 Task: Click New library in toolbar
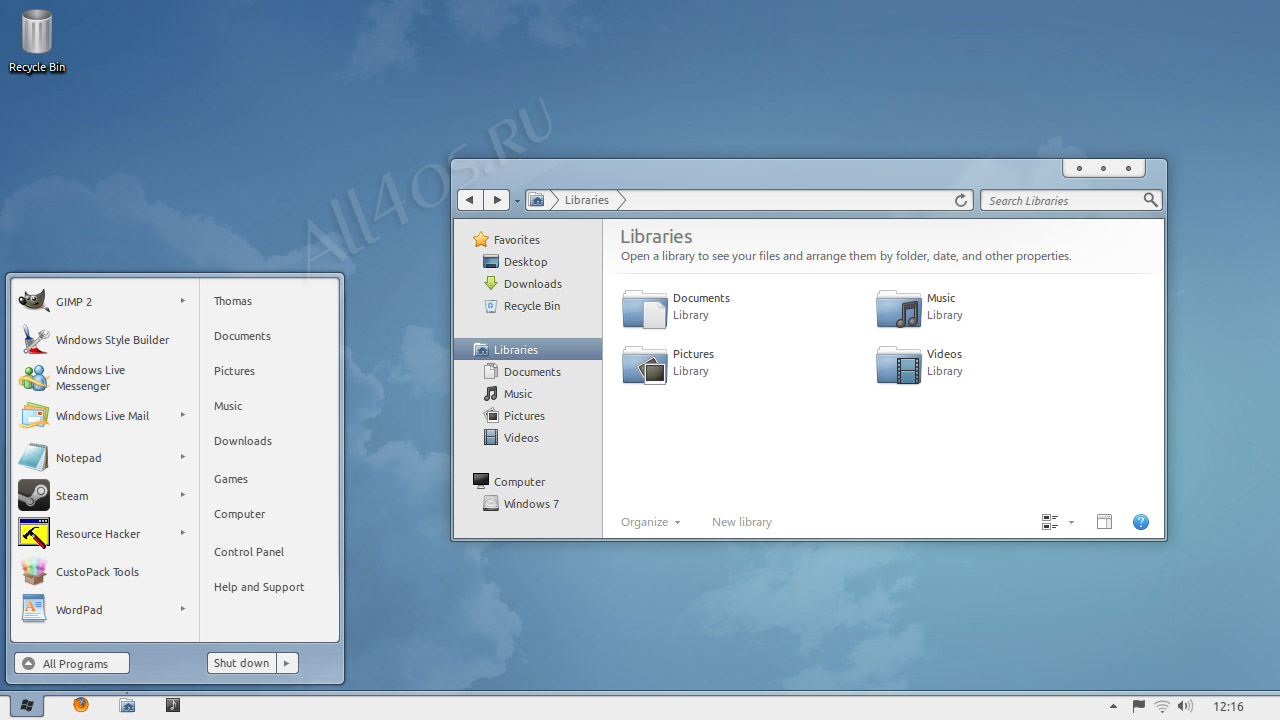(742, 522)
